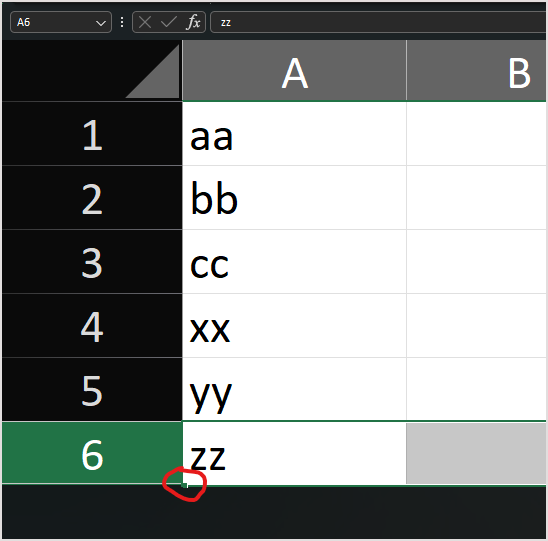Click the Enter checkmark icon in formula bar
The height and width of the screenshot is (541, 548).
pos(168,22)
